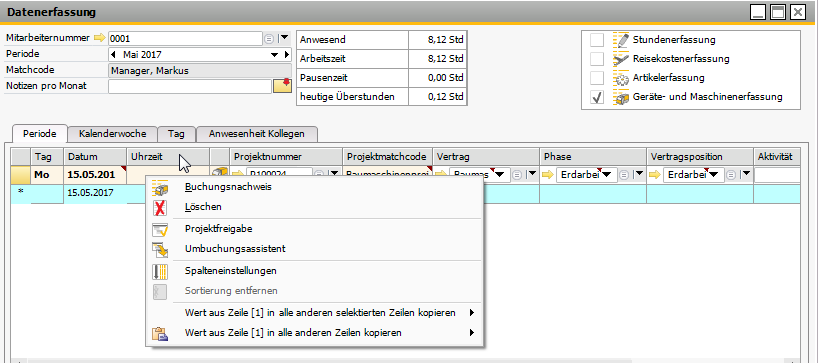Click the Phase selection list circle icon

624,175
